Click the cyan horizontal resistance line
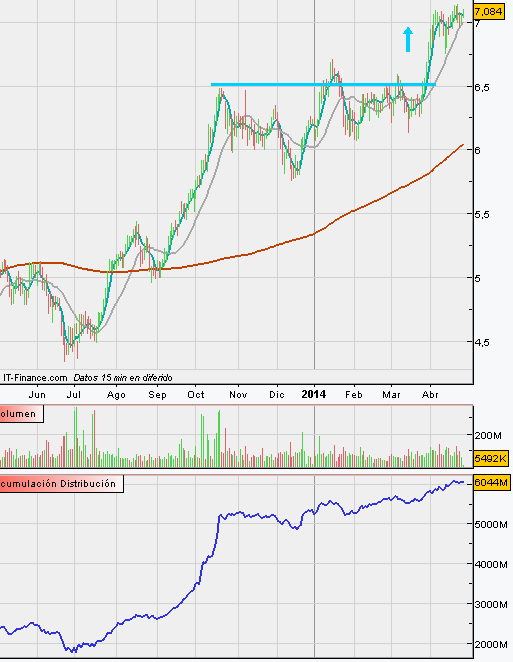513x662 pixels. pyautogui.click(x=323, y=85)
